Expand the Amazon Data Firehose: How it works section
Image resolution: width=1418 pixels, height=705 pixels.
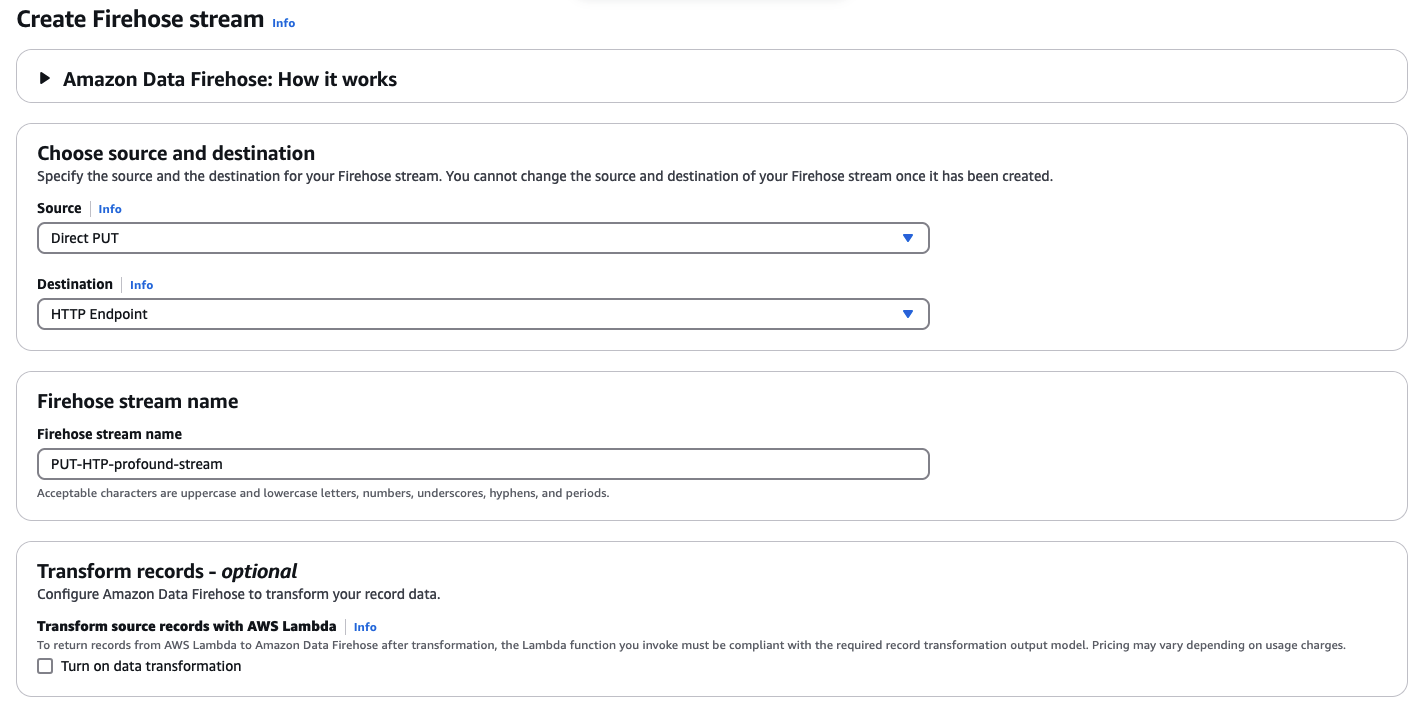click(x=230, y=78)
